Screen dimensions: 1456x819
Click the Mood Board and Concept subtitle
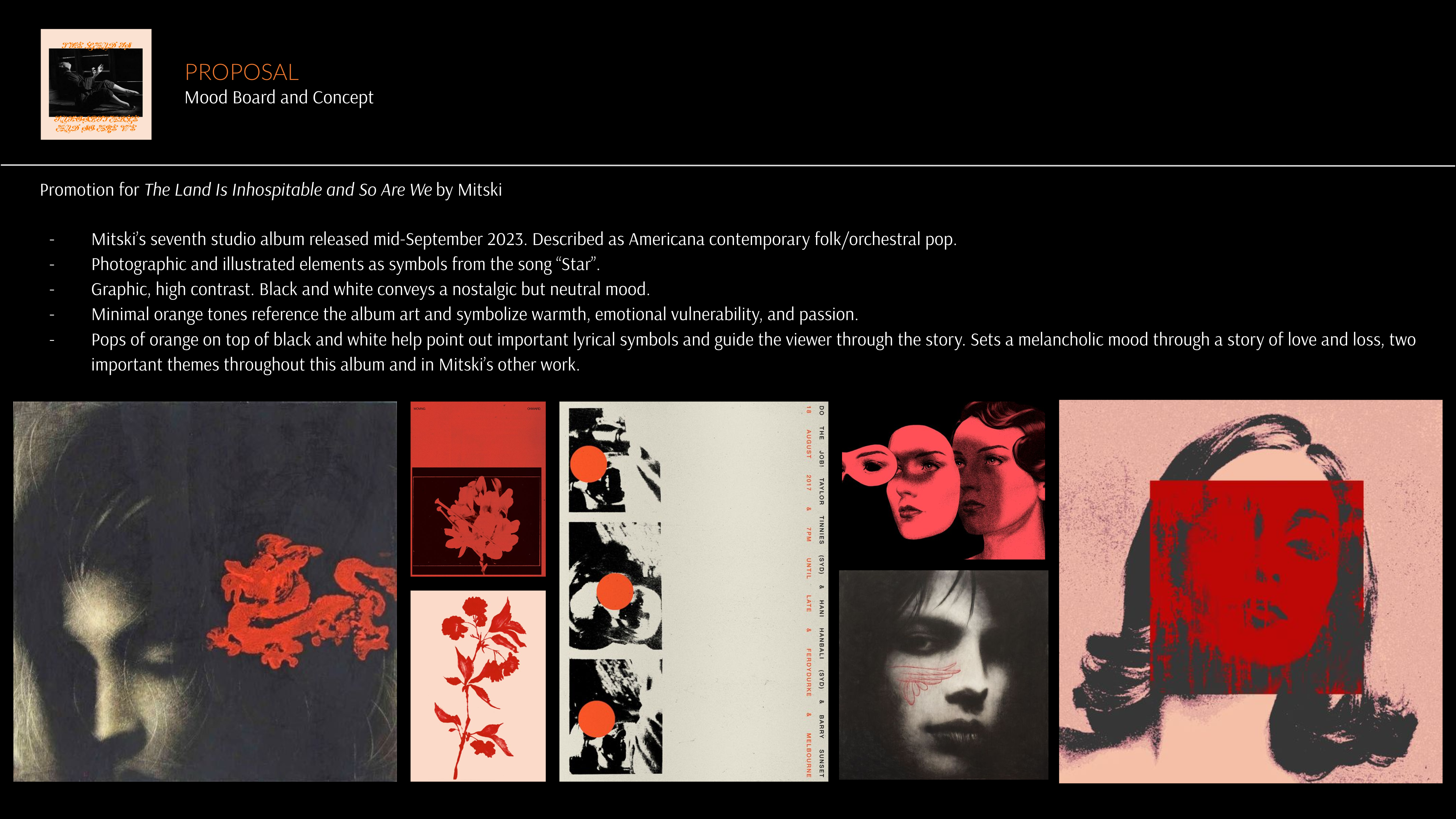coord(279,98)
